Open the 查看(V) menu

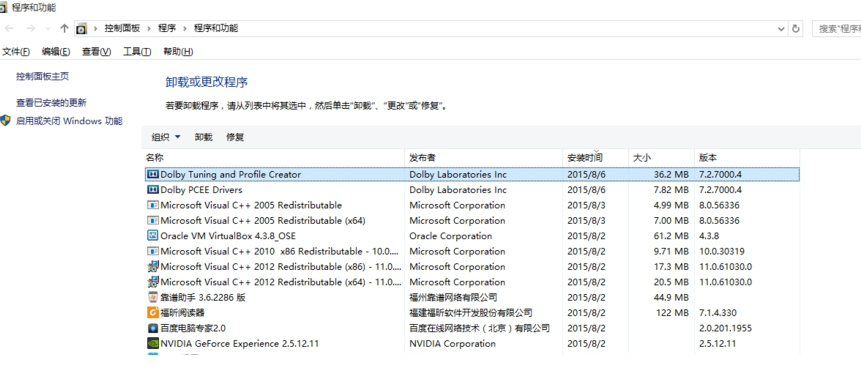tap(97, 52)
